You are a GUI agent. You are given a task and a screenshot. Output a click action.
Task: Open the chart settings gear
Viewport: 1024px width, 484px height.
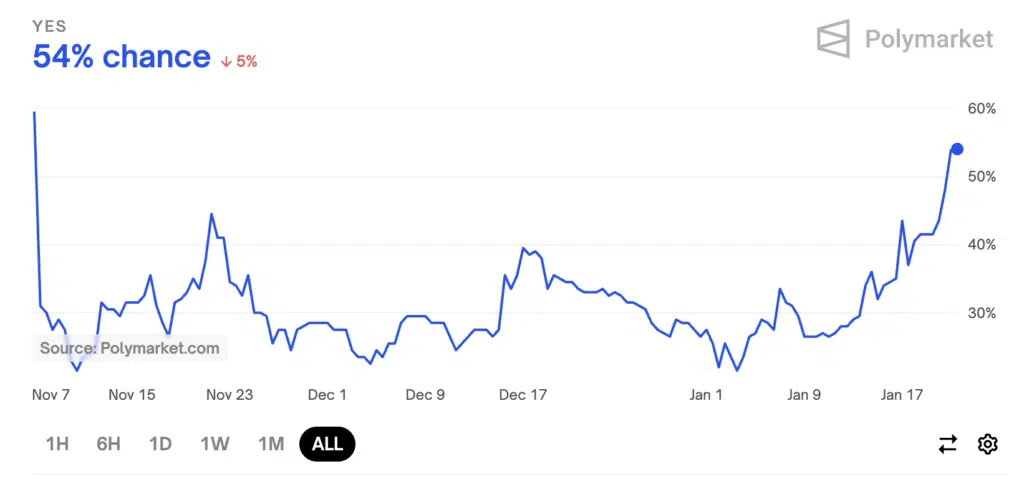point(988,444)
